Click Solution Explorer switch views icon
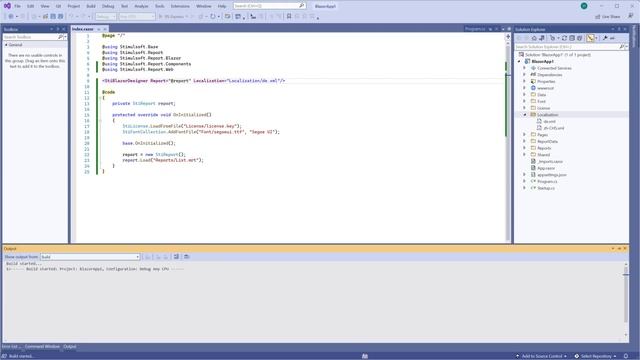 coord(542,38)
